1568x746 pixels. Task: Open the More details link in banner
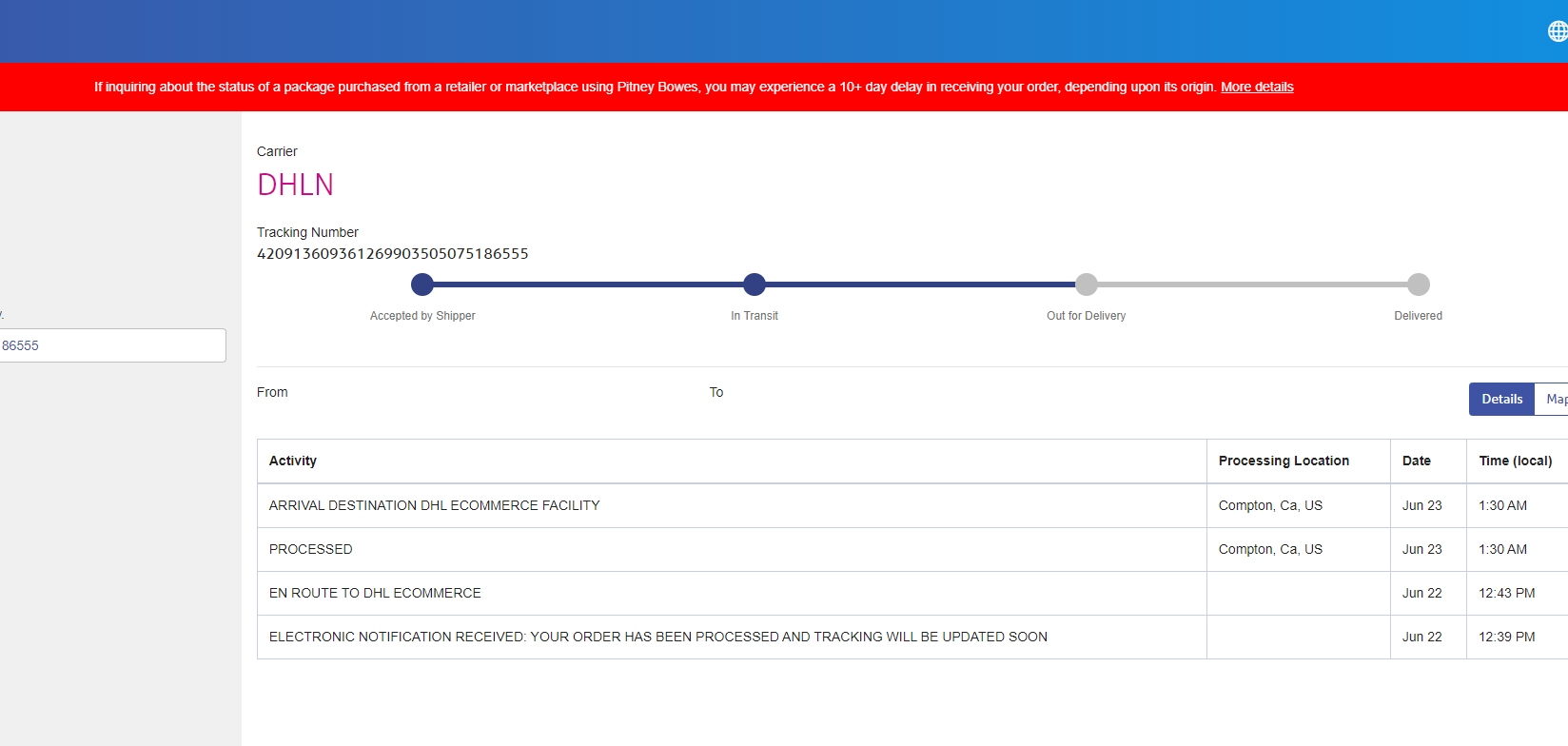(1256, 87)
